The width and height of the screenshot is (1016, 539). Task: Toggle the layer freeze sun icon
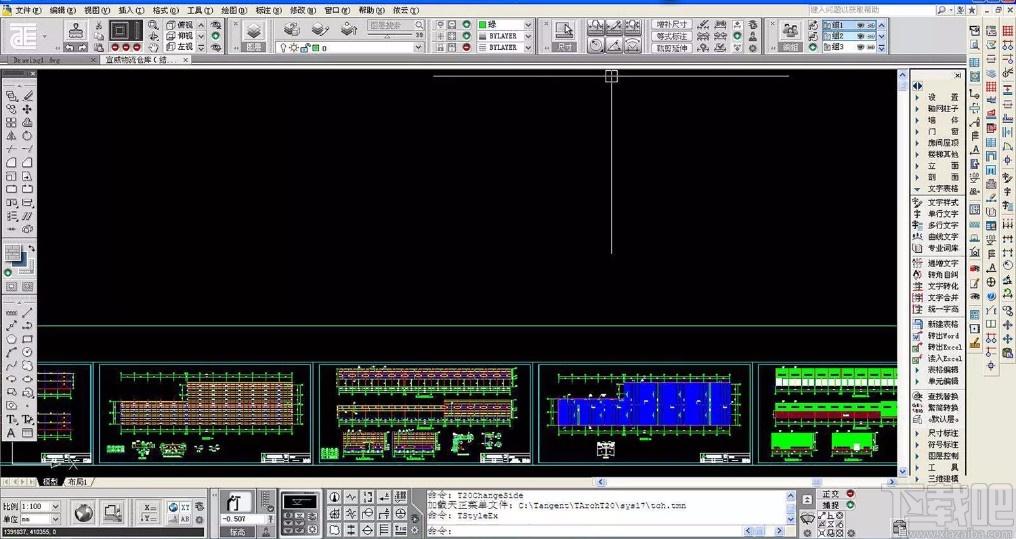point(294,48)
